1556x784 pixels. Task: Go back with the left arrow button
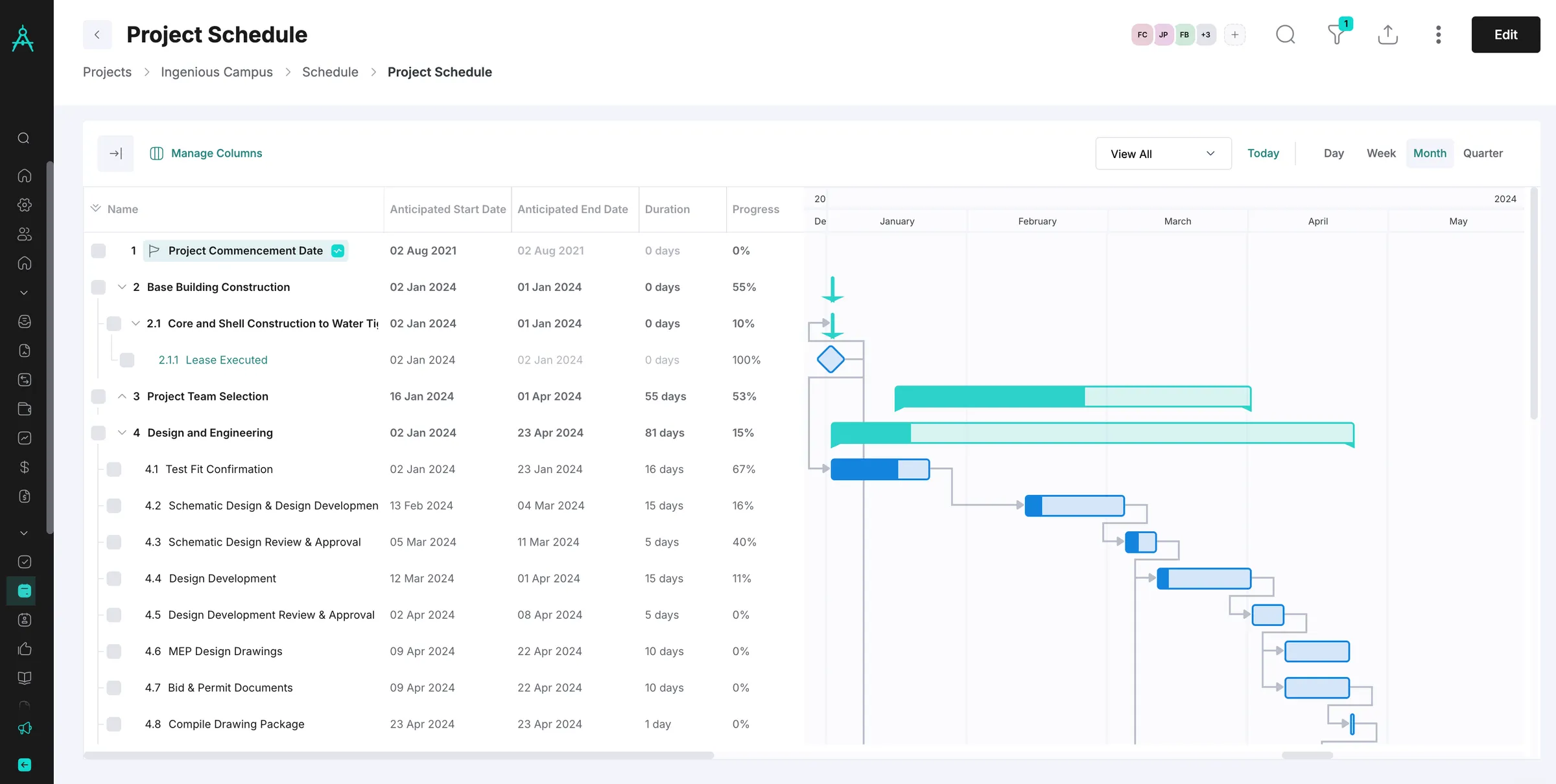tap(97, 35)
